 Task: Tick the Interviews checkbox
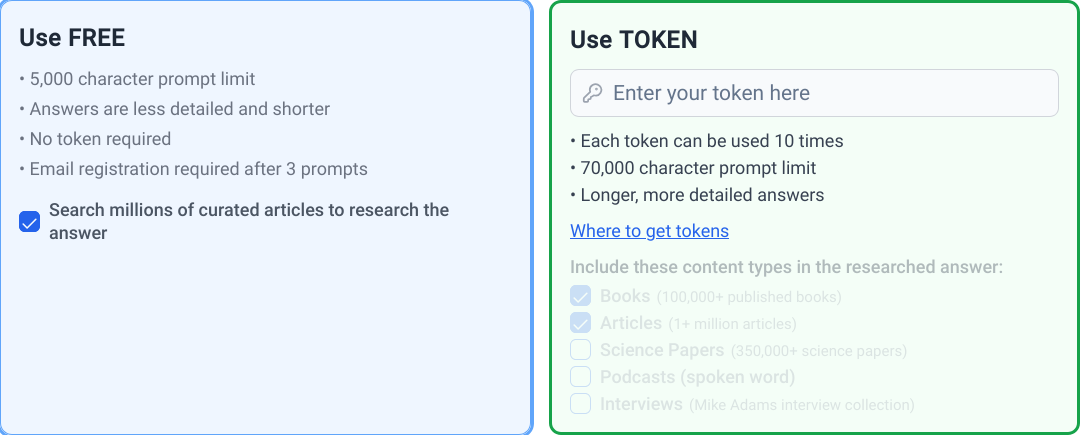[x=581, y=404]
